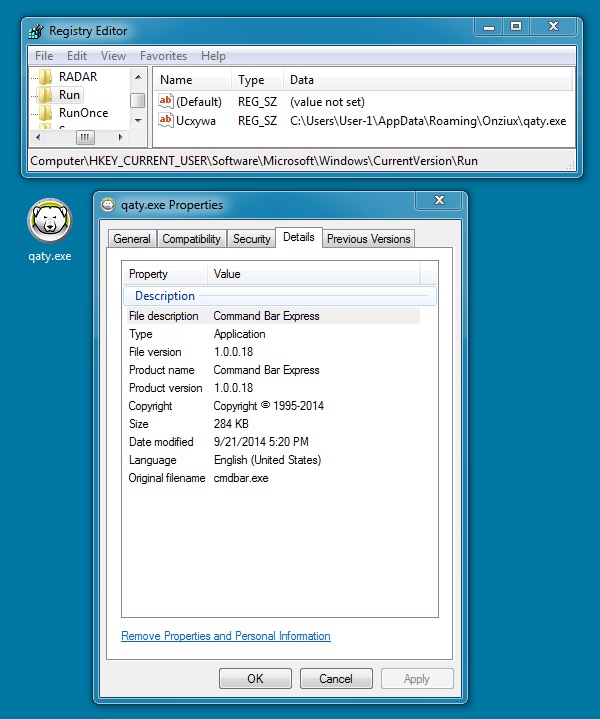This screenshot has width=600, height=719.
Task: Click the tree horizontal scroll right arrow
Action: [121, 137]
